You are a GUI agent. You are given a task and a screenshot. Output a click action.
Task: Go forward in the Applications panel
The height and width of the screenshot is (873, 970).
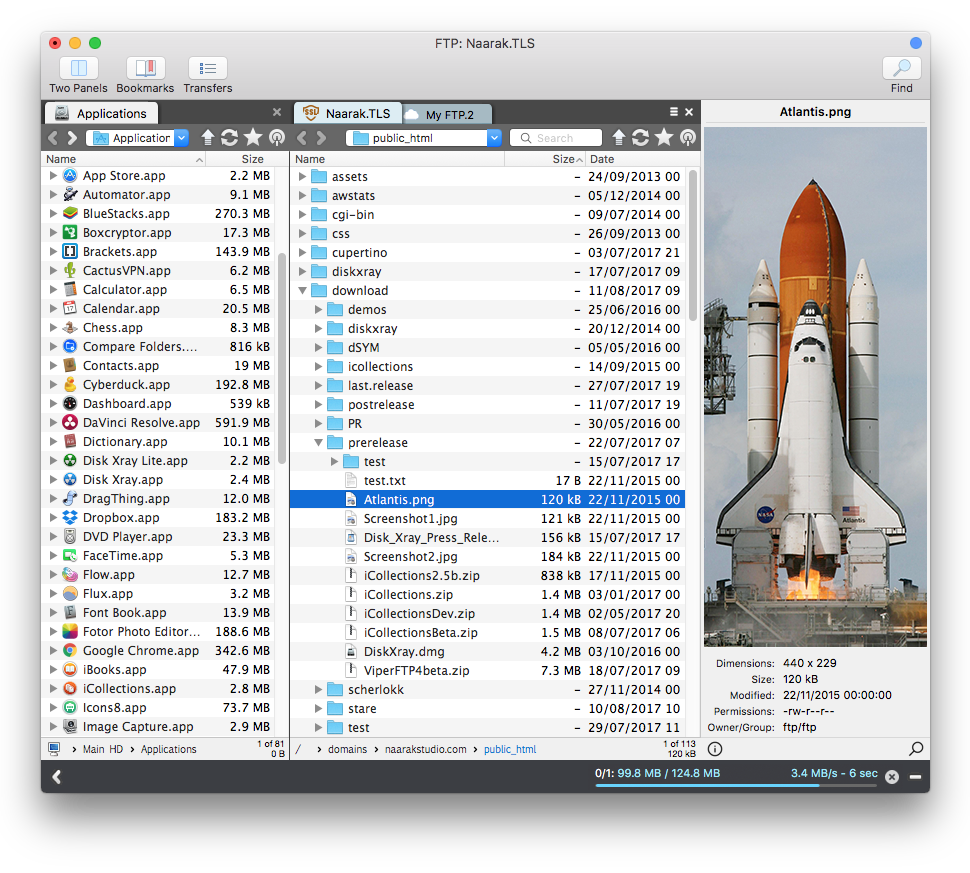[x=72, y=137]
